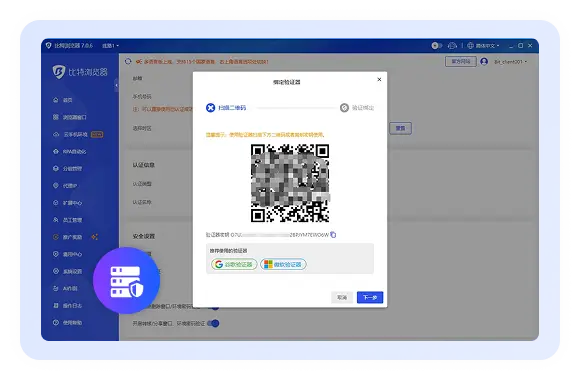Open the bit_client account dropdown
This screenshot has width=580, height=380.
[510, 62]
